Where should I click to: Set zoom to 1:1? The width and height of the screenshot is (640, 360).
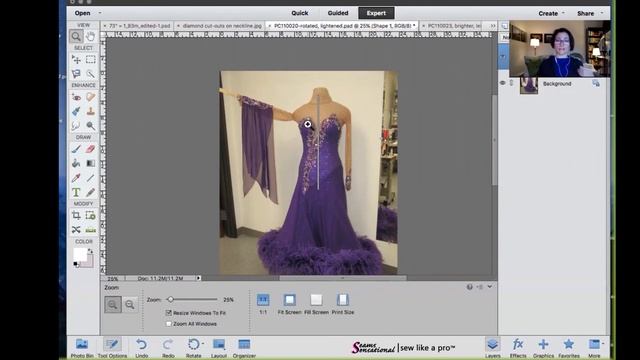[263, 304]
